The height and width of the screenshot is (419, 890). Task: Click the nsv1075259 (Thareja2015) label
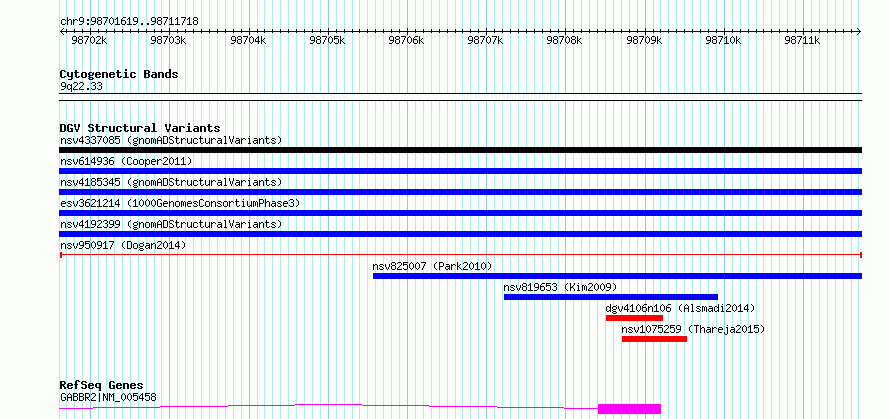pyautogui.click(x=693, y=329)
